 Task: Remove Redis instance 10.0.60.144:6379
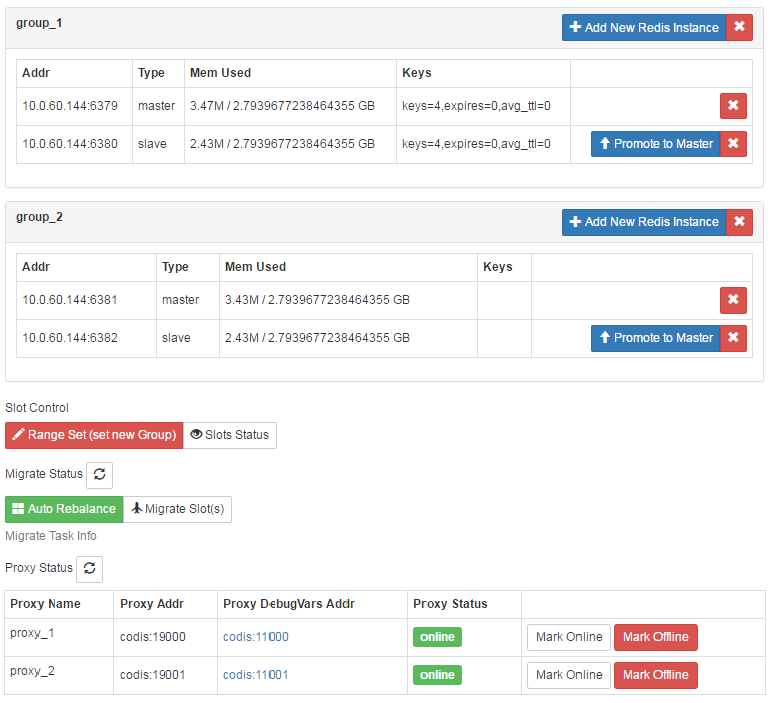[733, 106]
